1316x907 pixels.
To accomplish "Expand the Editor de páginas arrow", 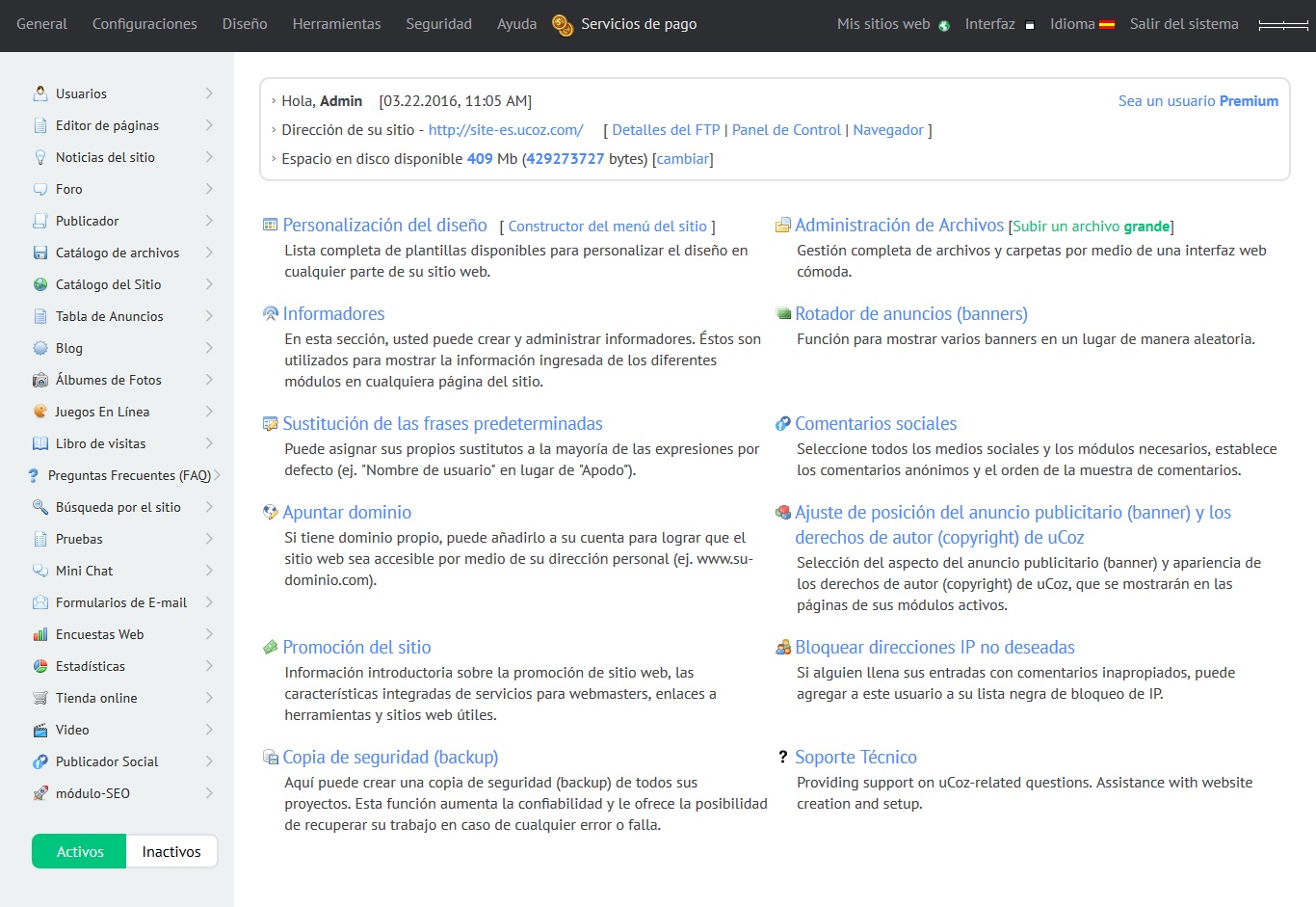I will 209,125.
